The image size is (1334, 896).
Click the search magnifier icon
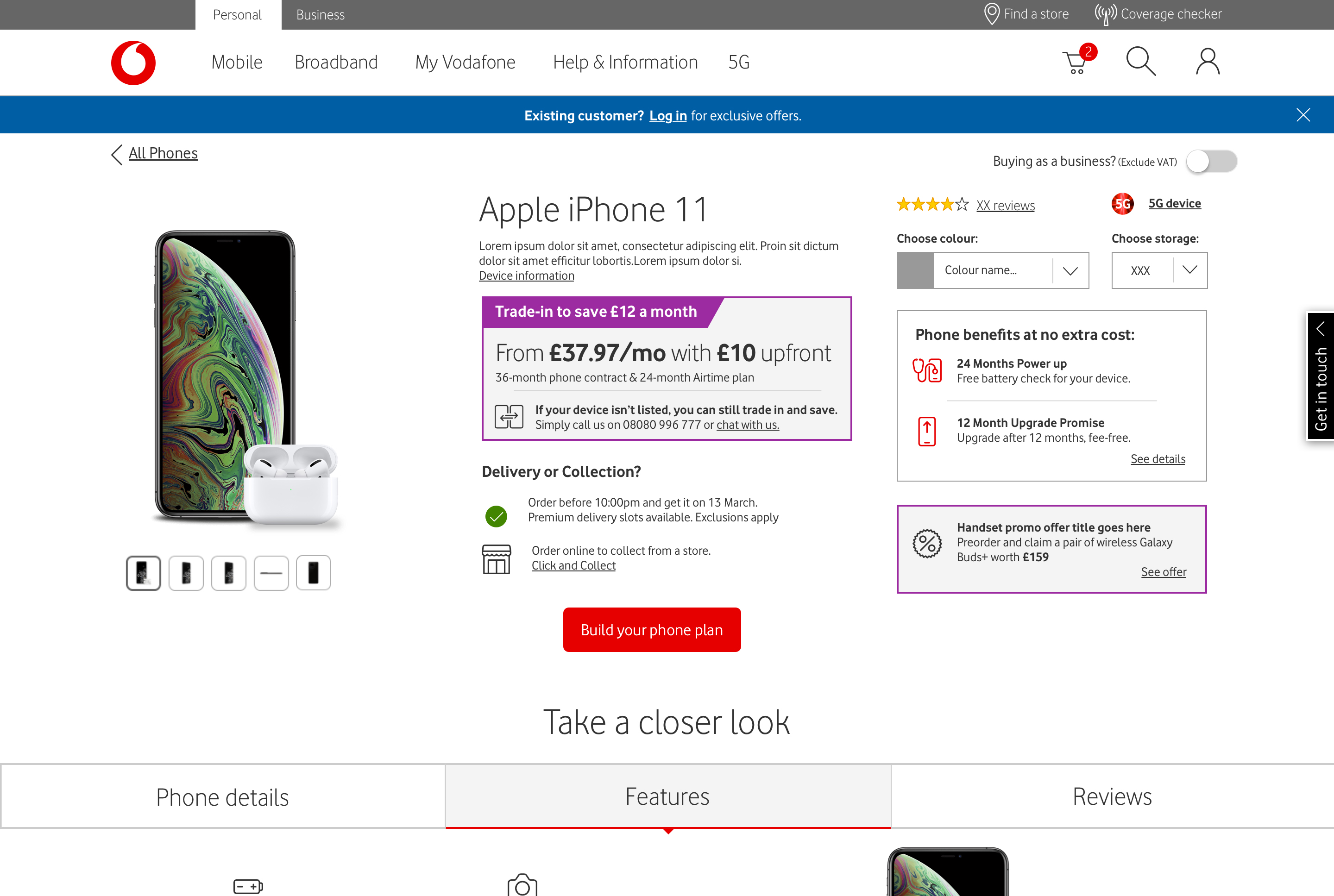[x=1140, y=61]
